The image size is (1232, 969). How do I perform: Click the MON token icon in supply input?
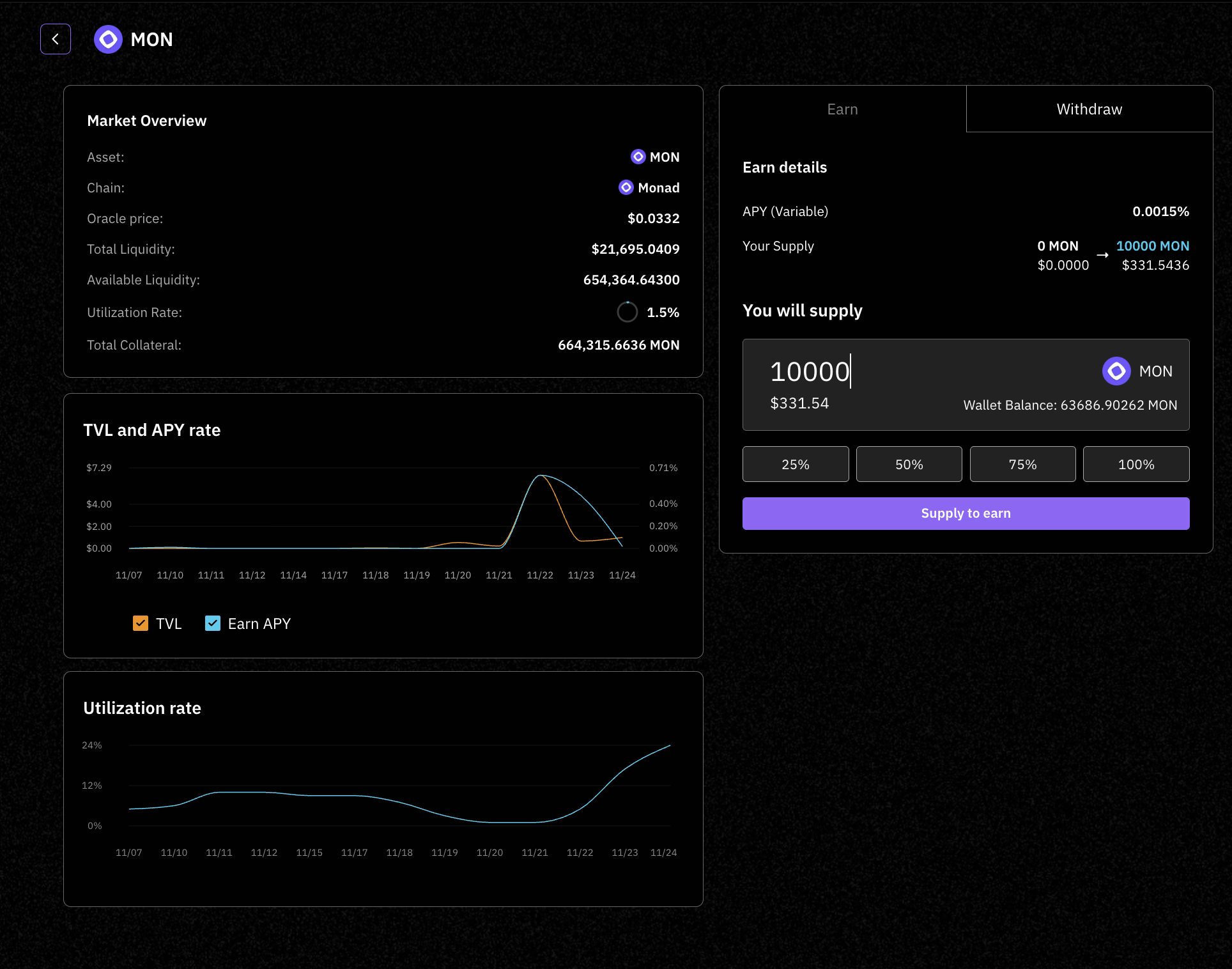pyautogui.click(x=1116, y=371)
